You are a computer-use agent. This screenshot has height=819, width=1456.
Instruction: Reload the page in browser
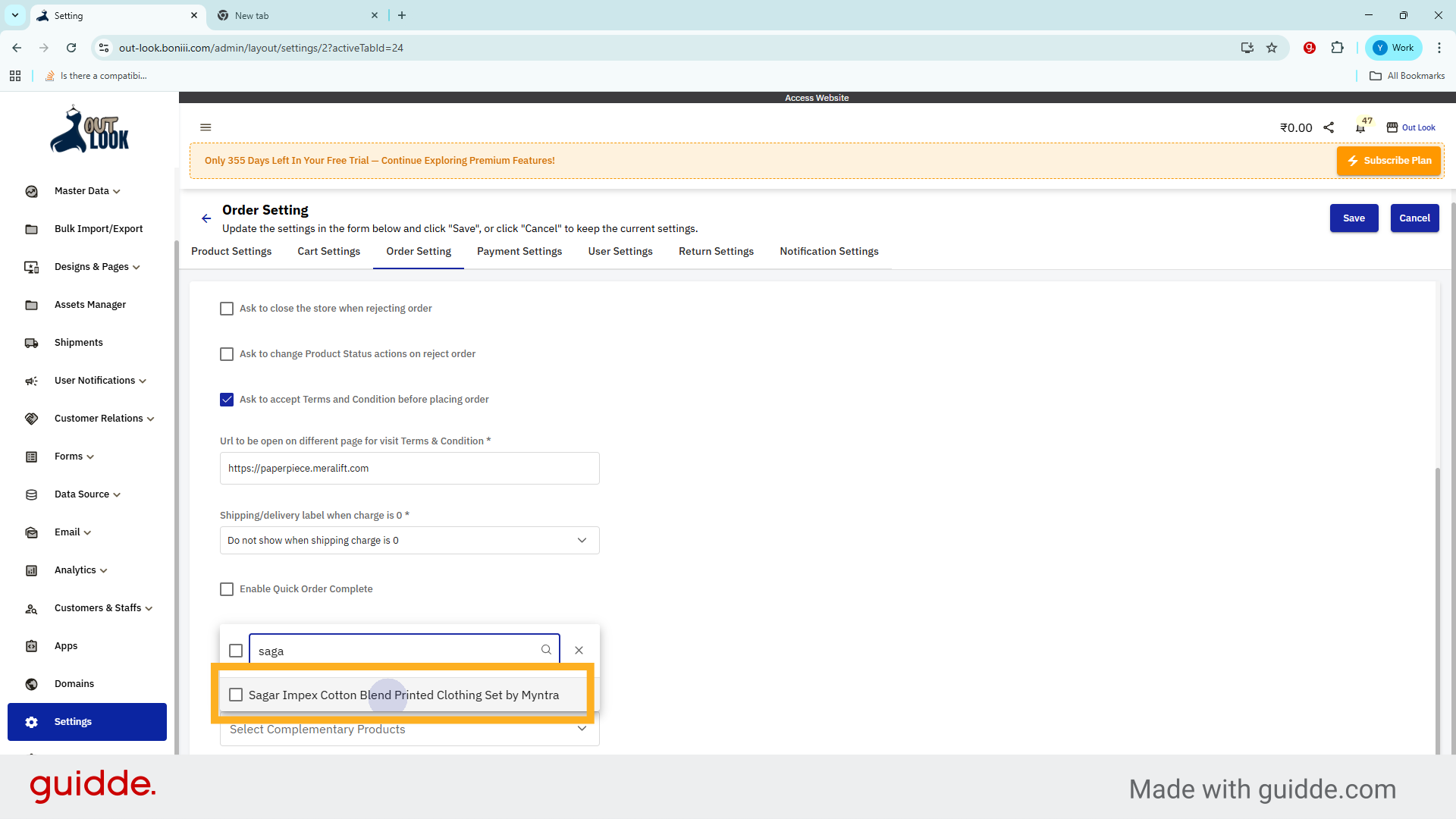71,48
